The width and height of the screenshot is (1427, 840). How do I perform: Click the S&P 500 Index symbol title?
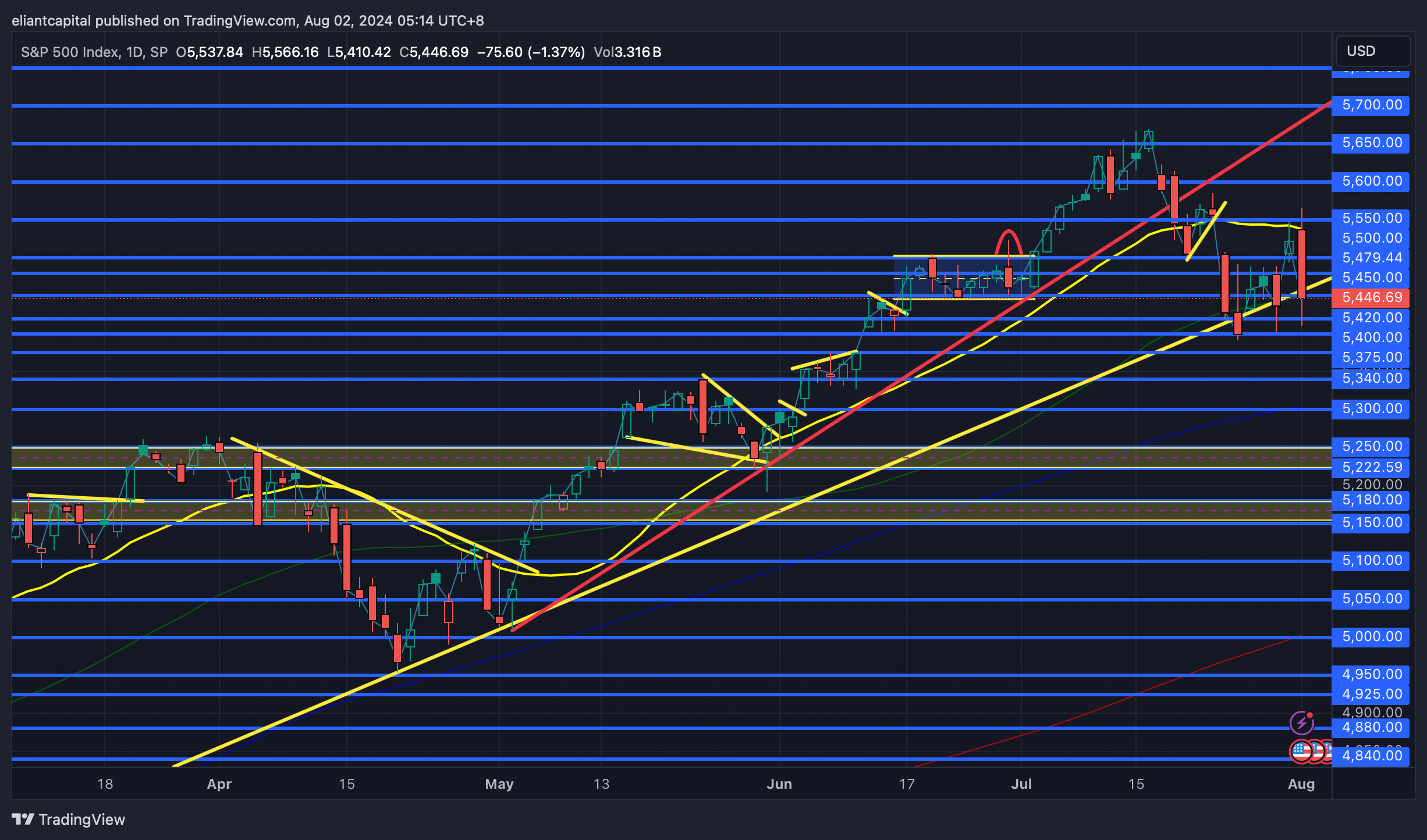click(70, 52)
